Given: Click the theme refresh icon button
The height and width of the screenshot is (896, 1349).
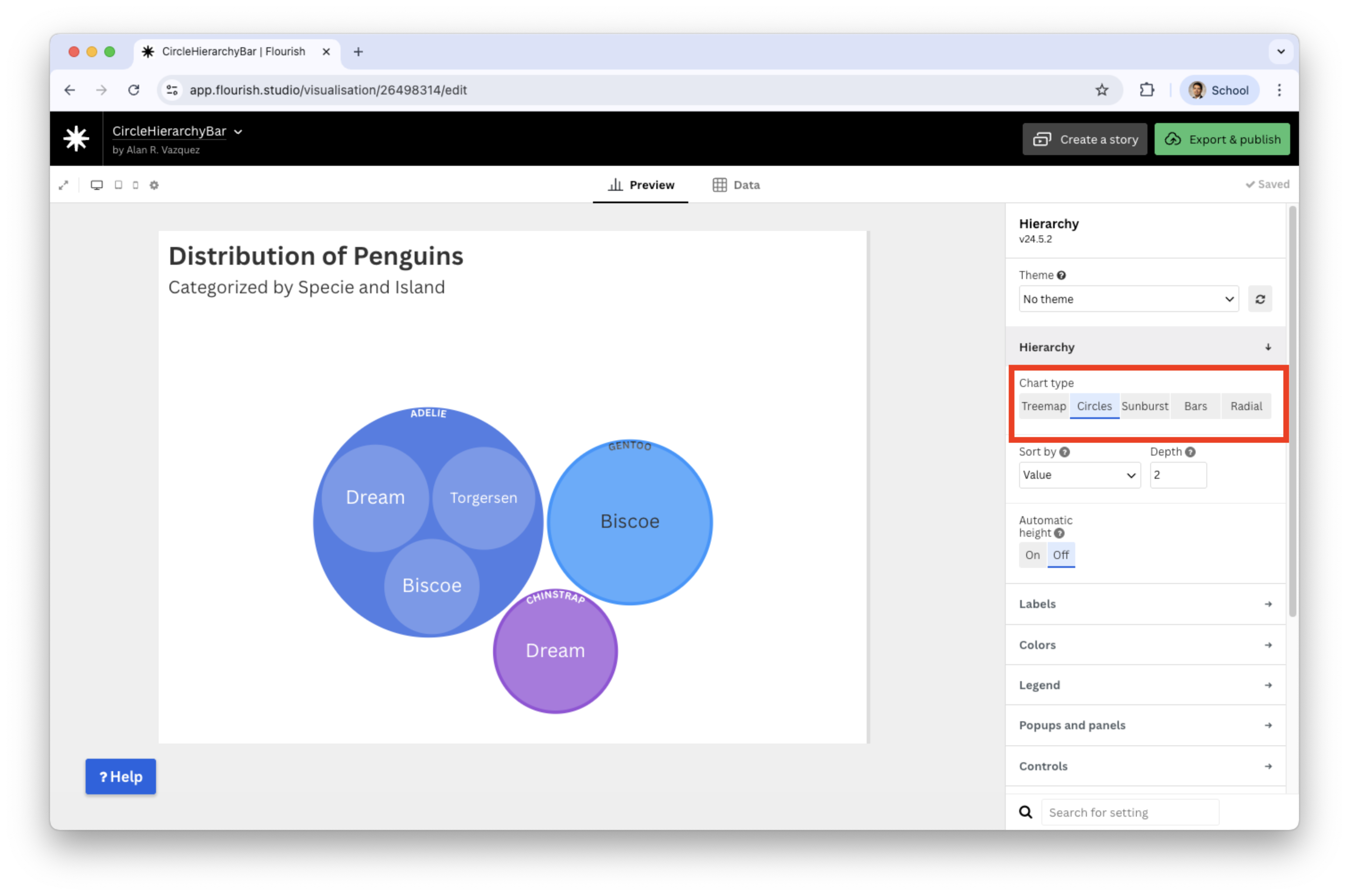Looking at the screenshot, I should tap(1260, 299).
